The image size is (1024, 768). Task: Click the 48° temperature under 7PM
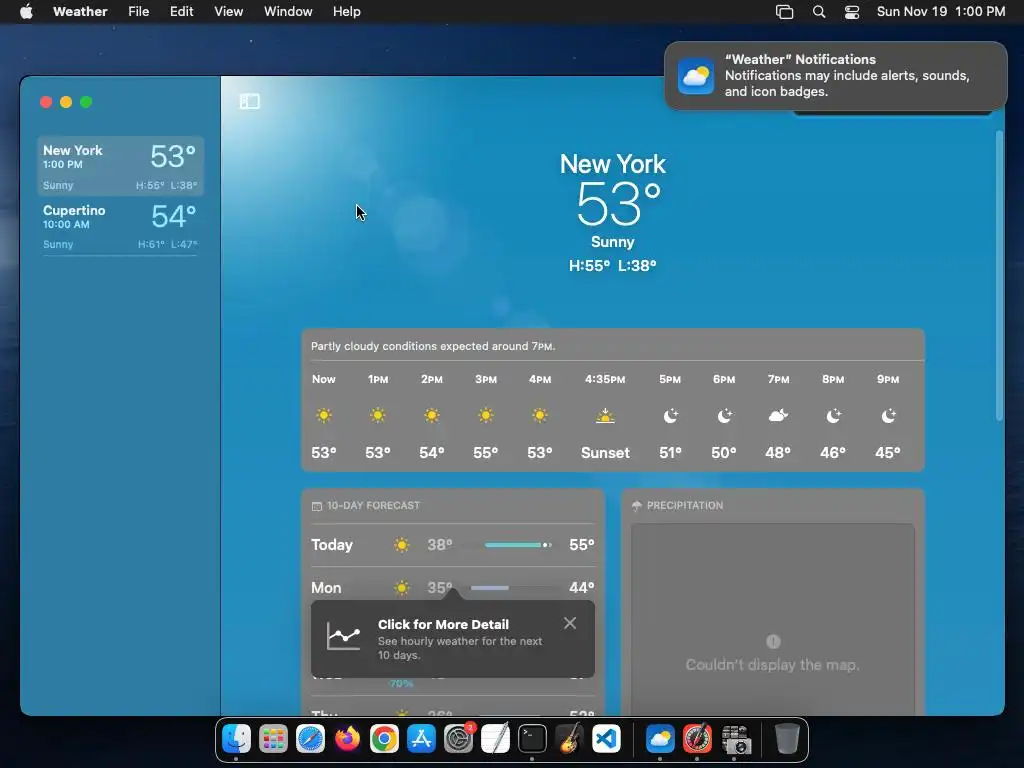tap(778, 453)
